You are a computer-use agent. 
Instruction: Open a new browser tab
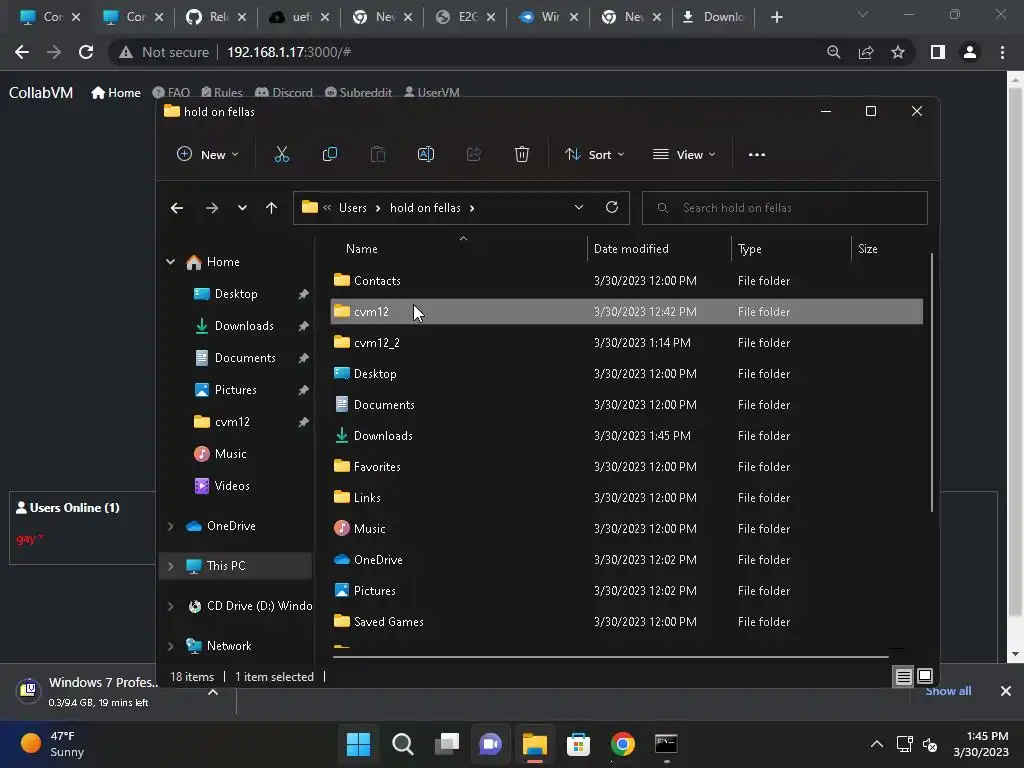776,17
